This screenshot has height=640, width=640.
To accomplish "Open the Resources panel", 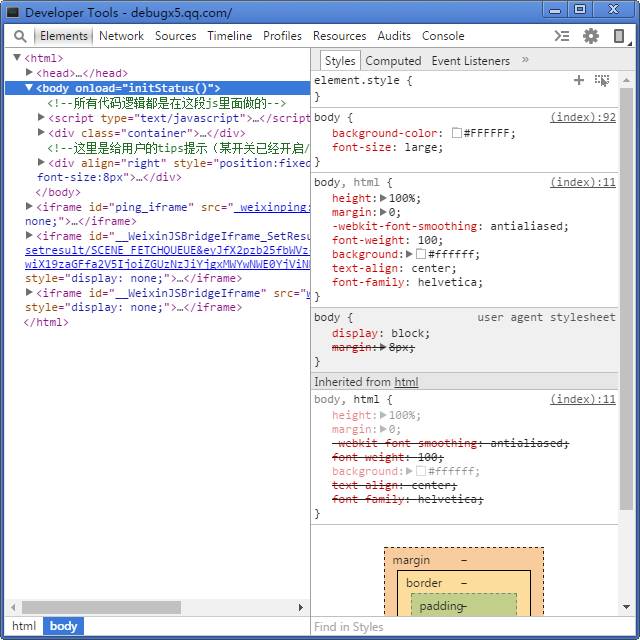I will 339,36.
